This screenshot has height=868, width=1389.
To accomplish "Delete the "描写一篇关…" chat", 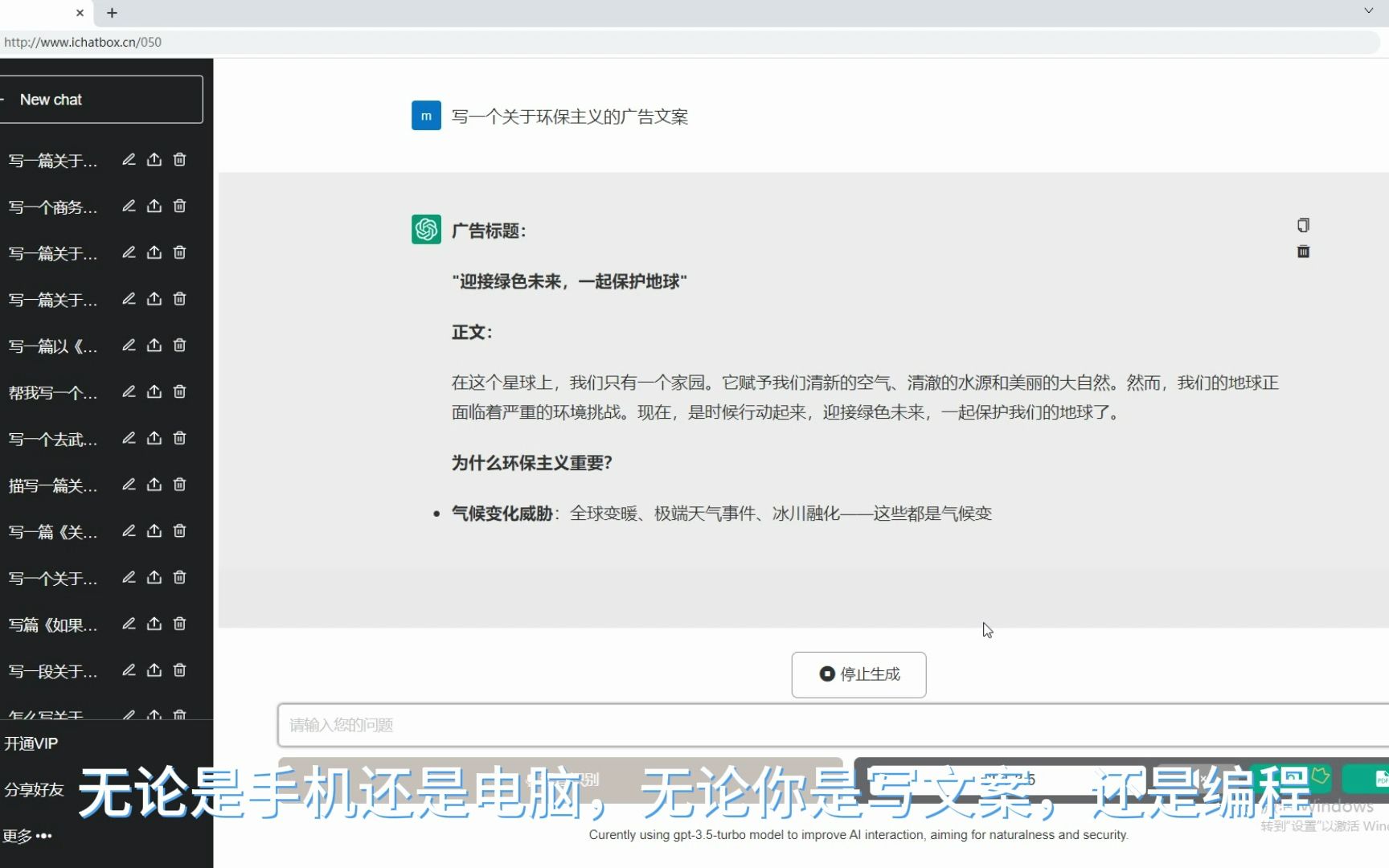I will point(180,485).
